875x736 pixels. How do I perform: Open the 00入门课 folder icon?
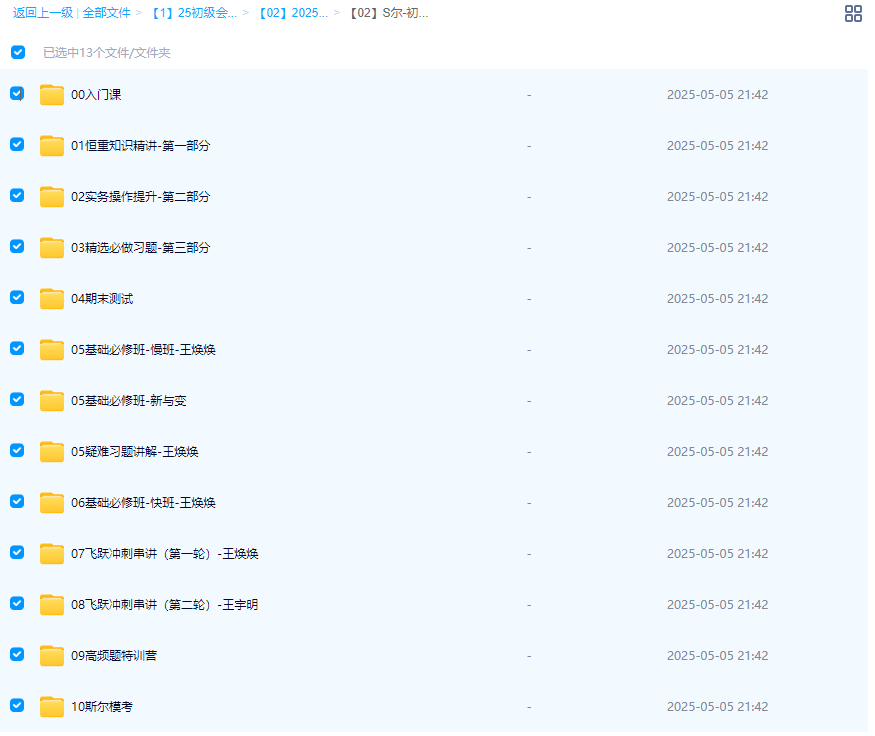[51, 94]
